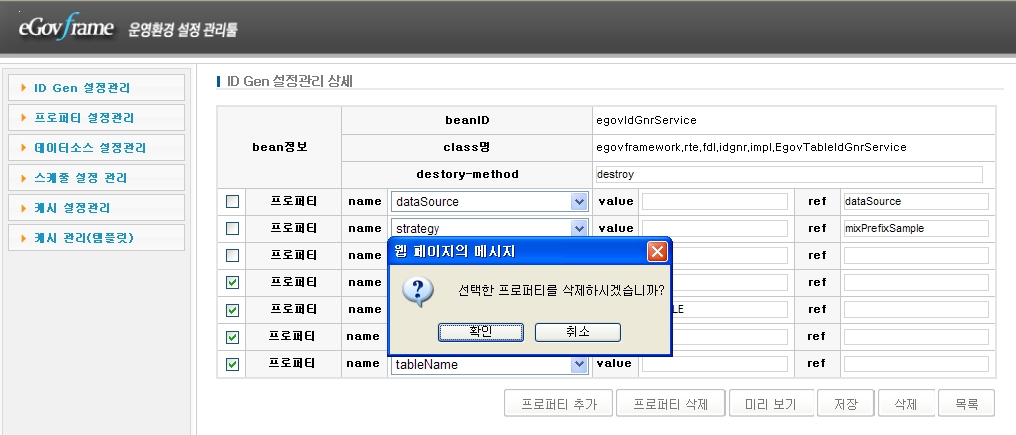Open 프로퍼티 설정관리 menu
The width and height of the screenshot is (1016, 435).
coord(96,118)
